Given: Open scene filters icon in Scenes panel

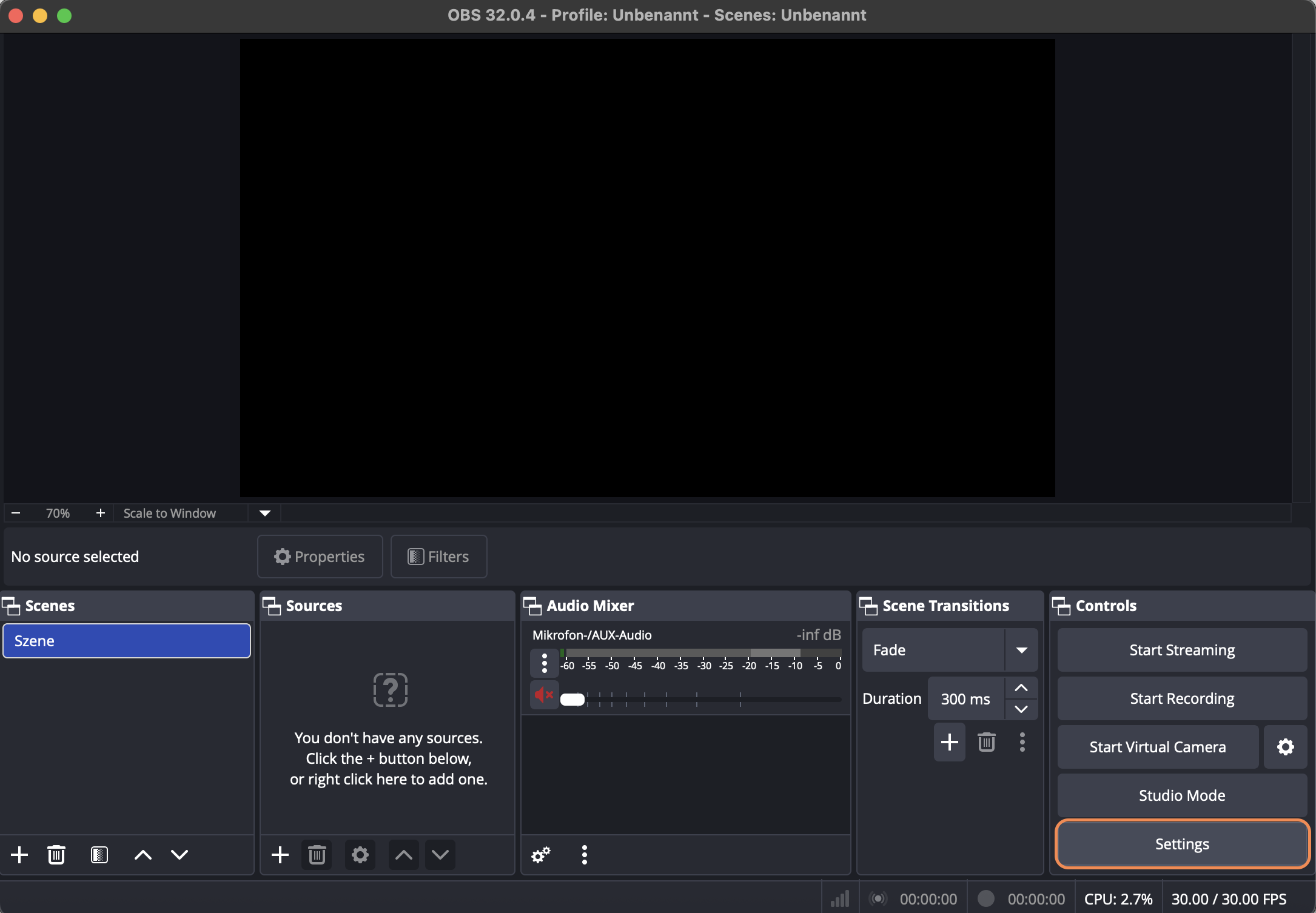Looking at the screenshot, I should point(99,855).
